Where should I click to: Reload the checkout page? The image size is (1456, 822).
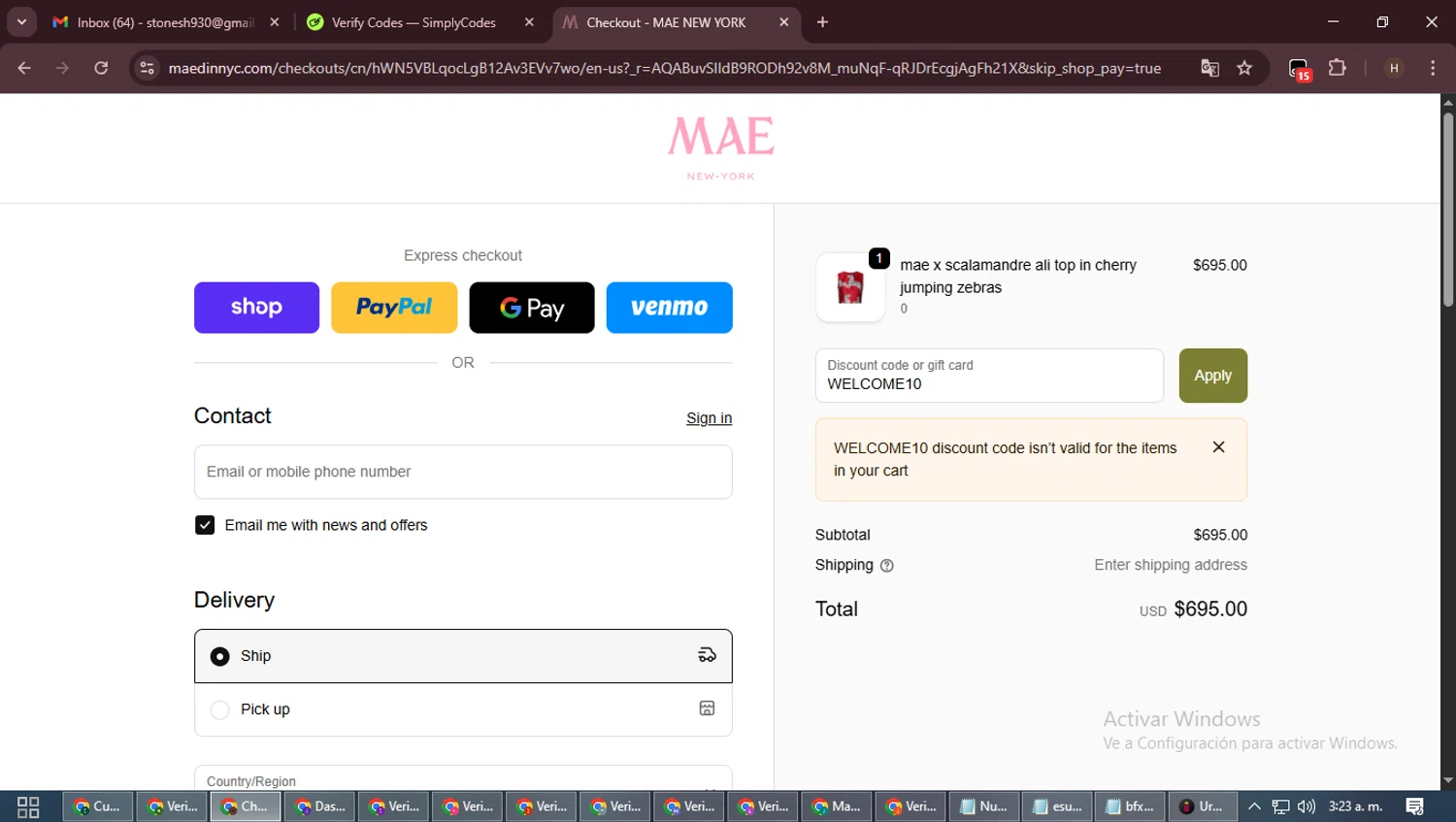point(101,68)
